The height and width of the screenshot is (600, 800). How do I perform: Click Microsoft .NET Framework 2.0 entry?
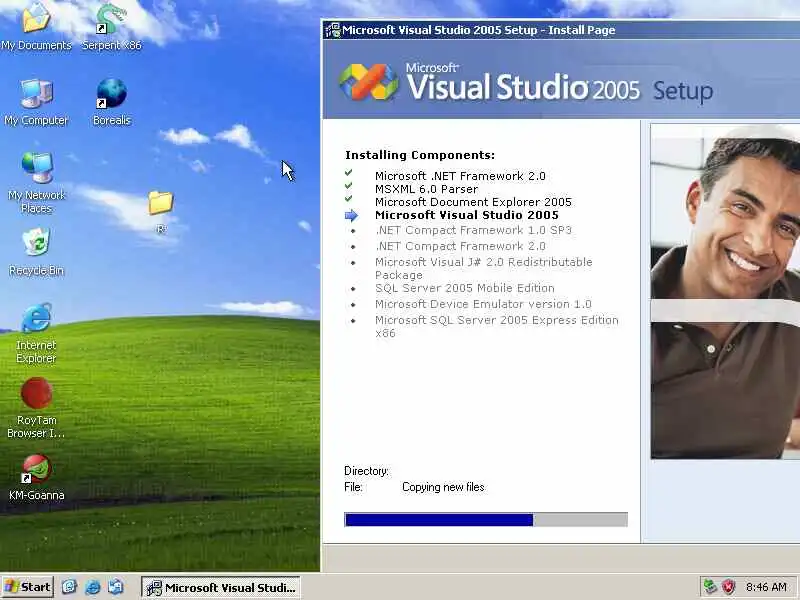click(460, 176)
